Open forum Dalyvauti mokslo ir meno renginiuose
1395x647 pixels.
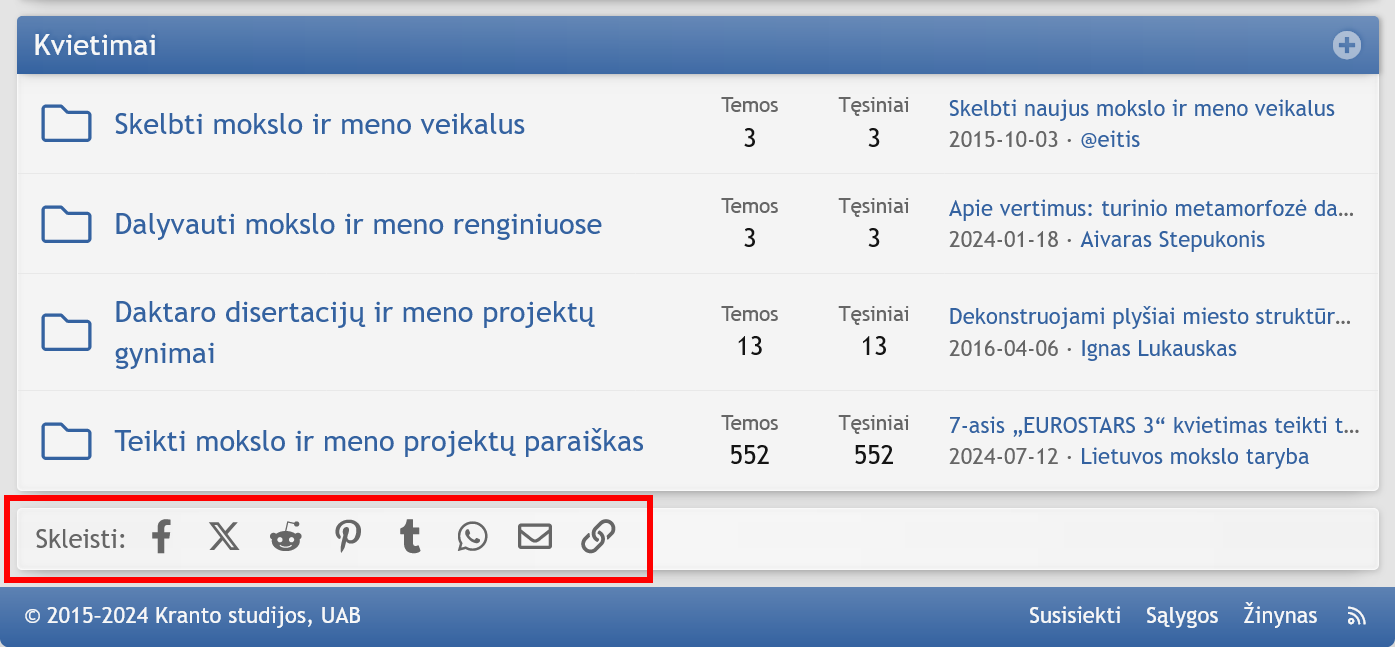358,224
